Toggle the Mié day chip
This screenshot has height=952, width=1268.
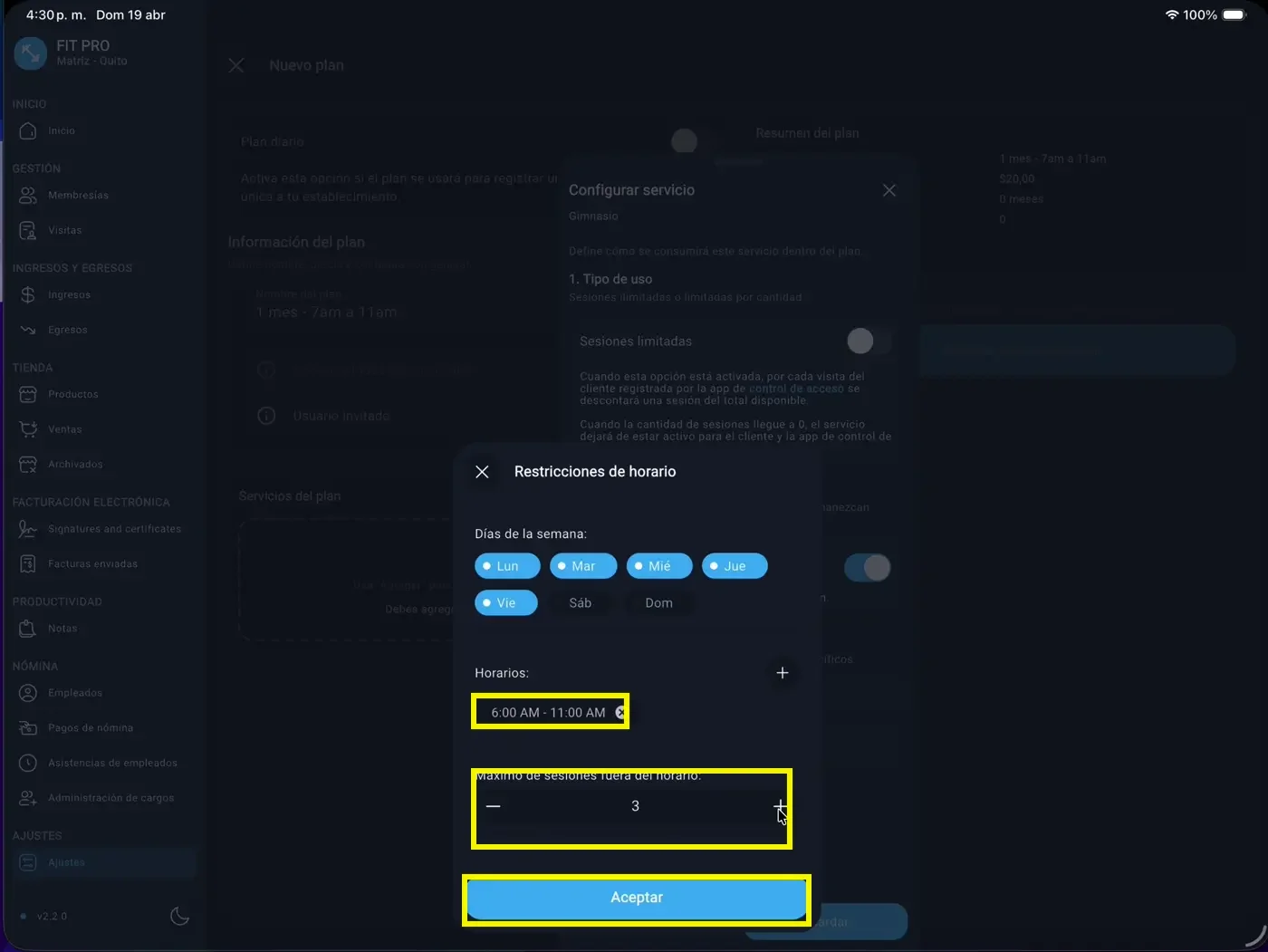[x=658, y=566]
